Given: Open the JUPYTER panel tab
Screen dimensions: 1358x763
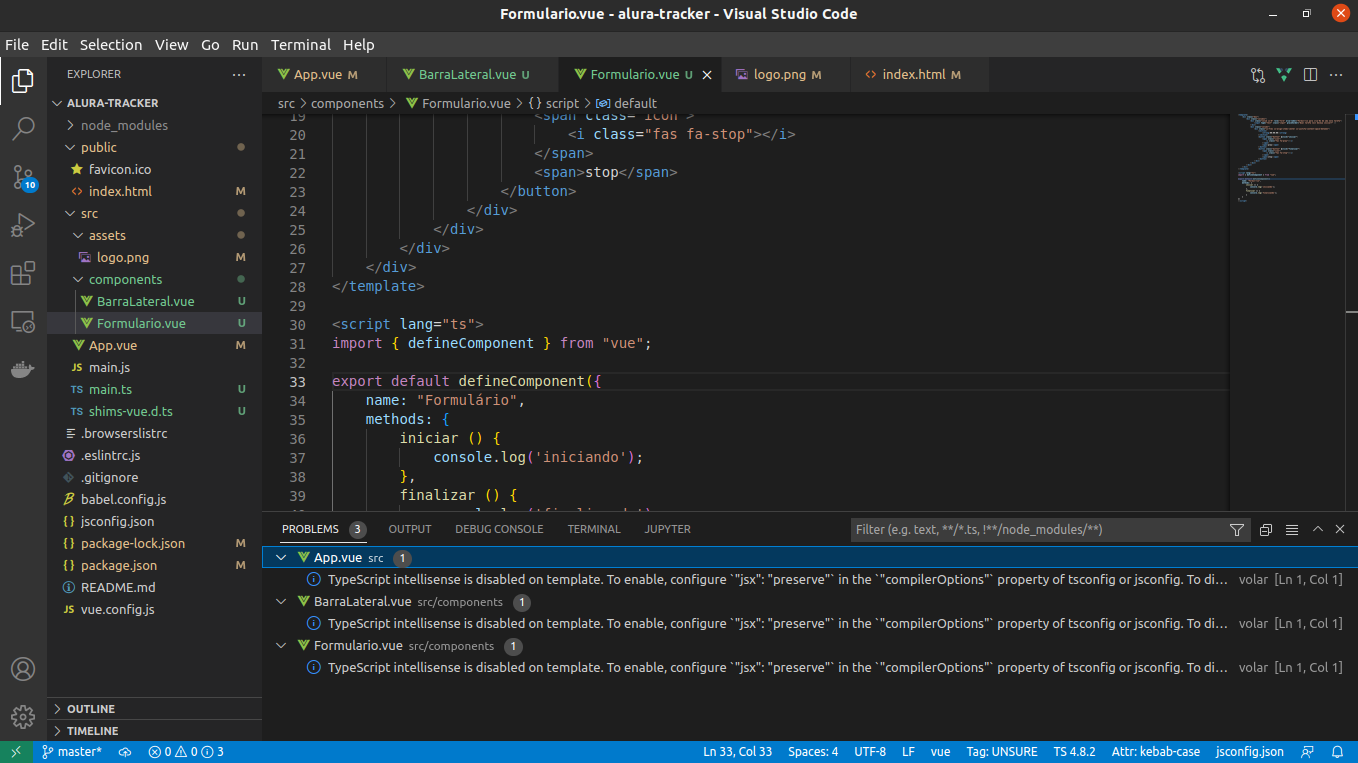Looking at the screenshot, I should tap(668, 529).
